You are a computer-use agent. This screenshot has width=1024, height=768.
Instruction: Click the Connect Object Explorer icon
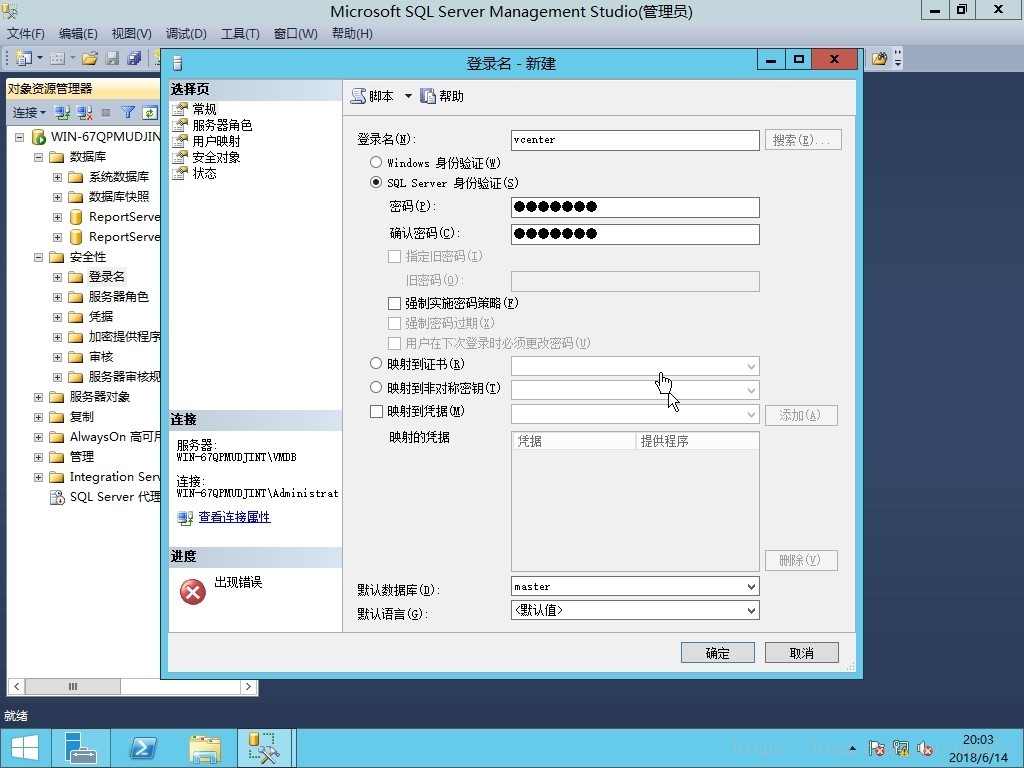pos(62,112)
